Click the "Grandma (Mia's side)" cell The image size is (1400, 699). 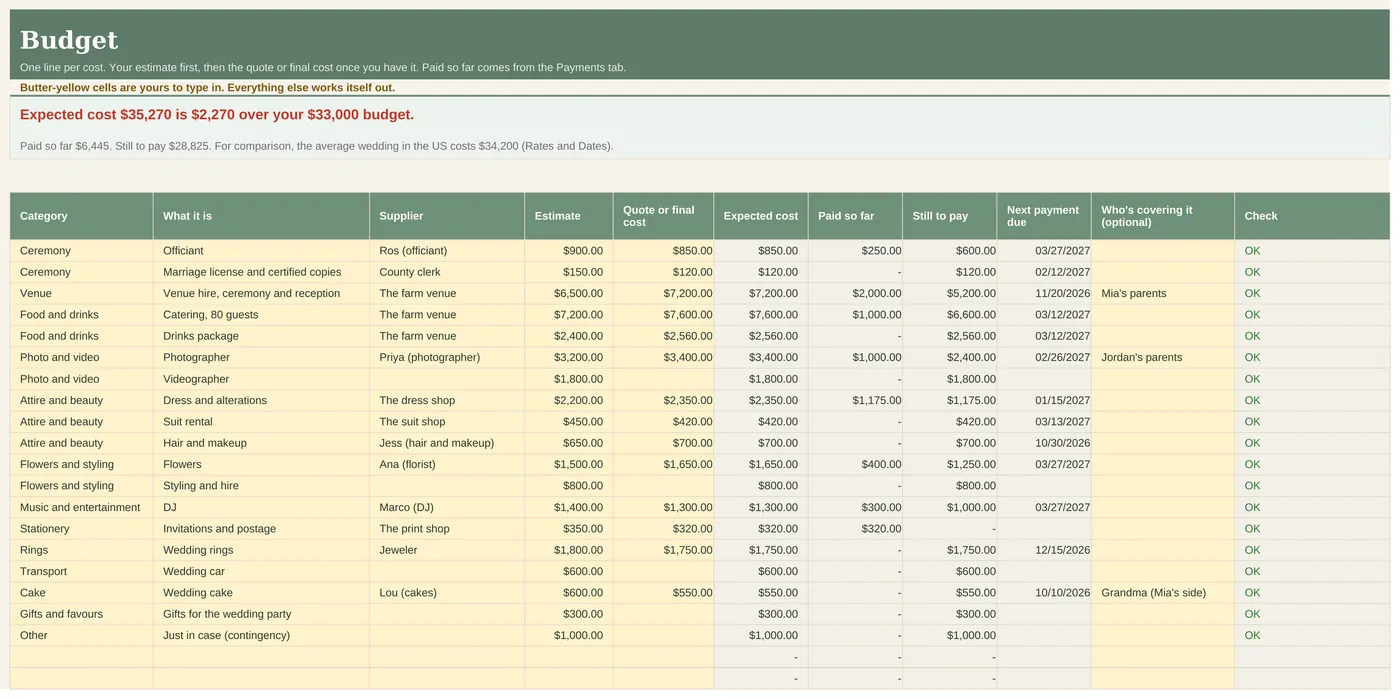[x=1163, y=593]
